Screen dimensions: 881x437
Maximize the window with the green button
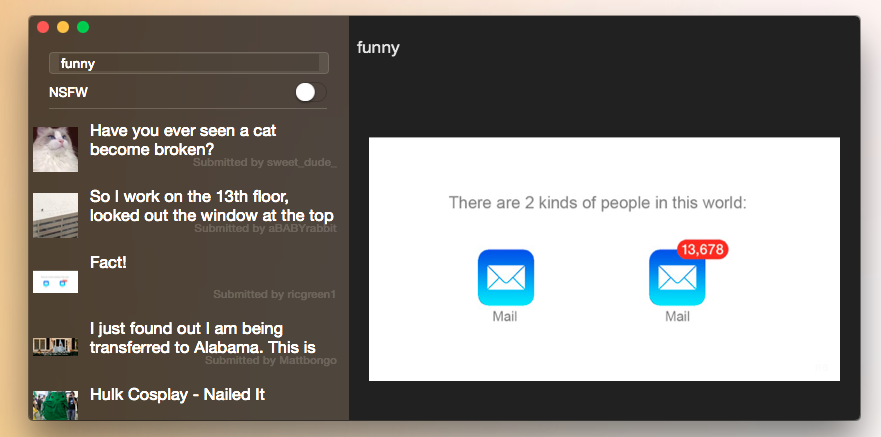click(x=83, y=27)
